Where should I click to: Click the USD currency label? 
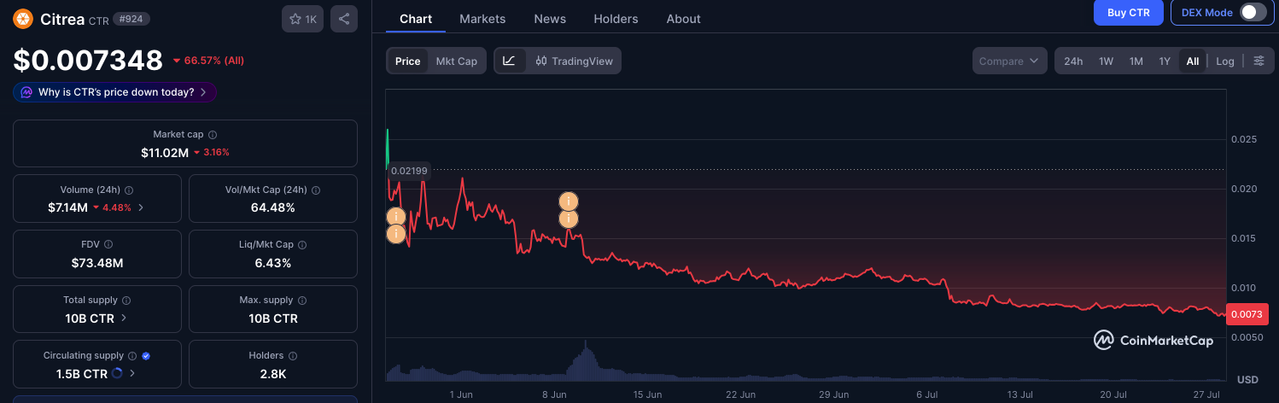click(1247, 380)
